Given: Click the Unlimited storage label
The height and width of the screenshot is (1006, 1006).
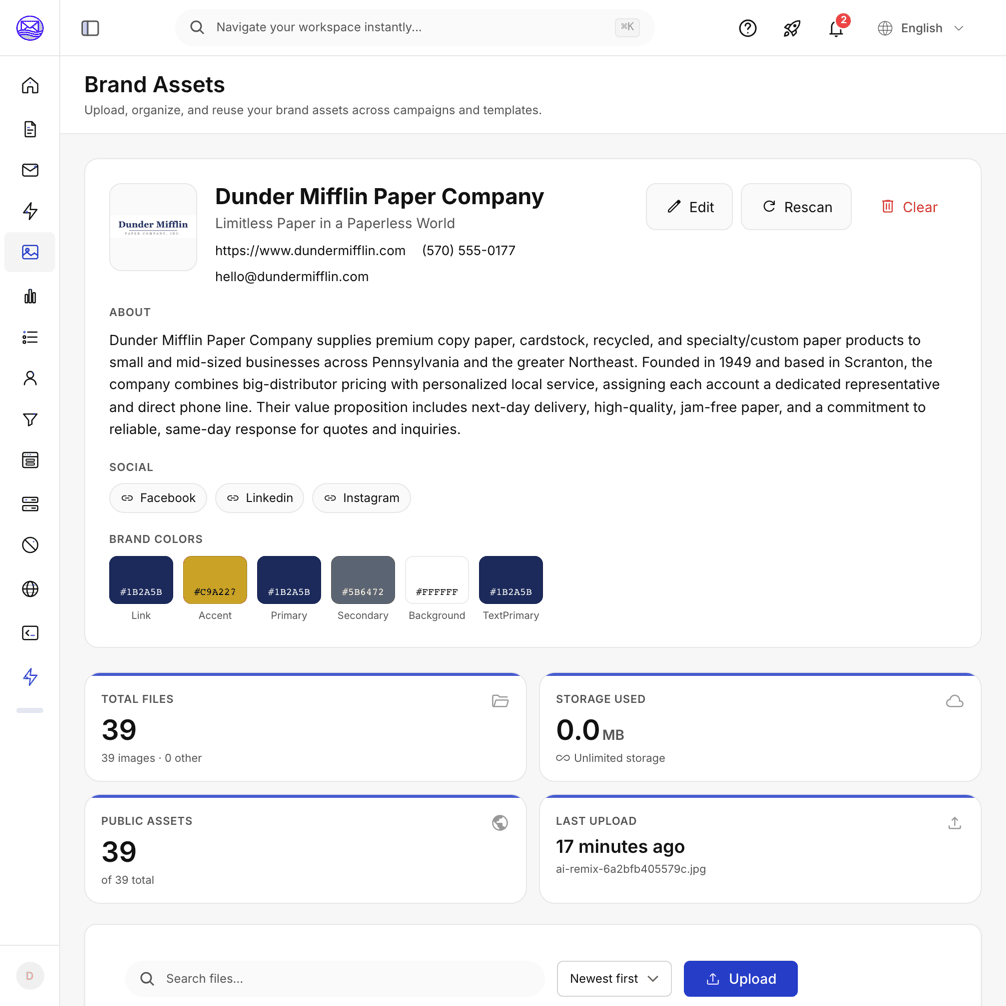Looking at the screenshot, I should [619, 758].
